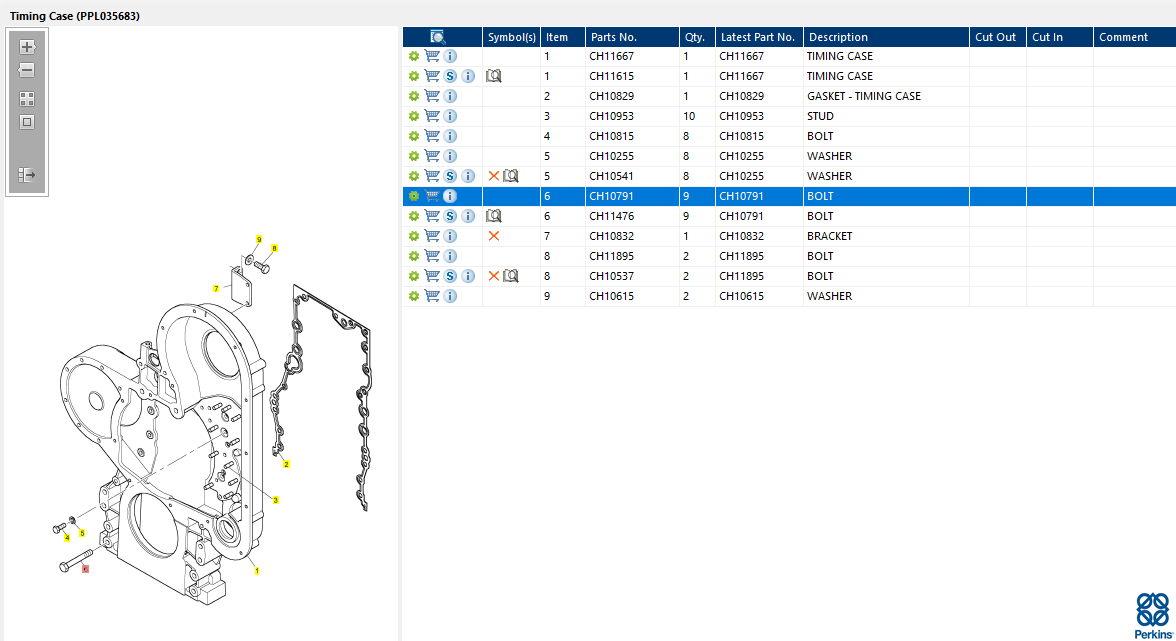
Task: Select callout 2 on the gasket in diagram
Action: [286, 464]
